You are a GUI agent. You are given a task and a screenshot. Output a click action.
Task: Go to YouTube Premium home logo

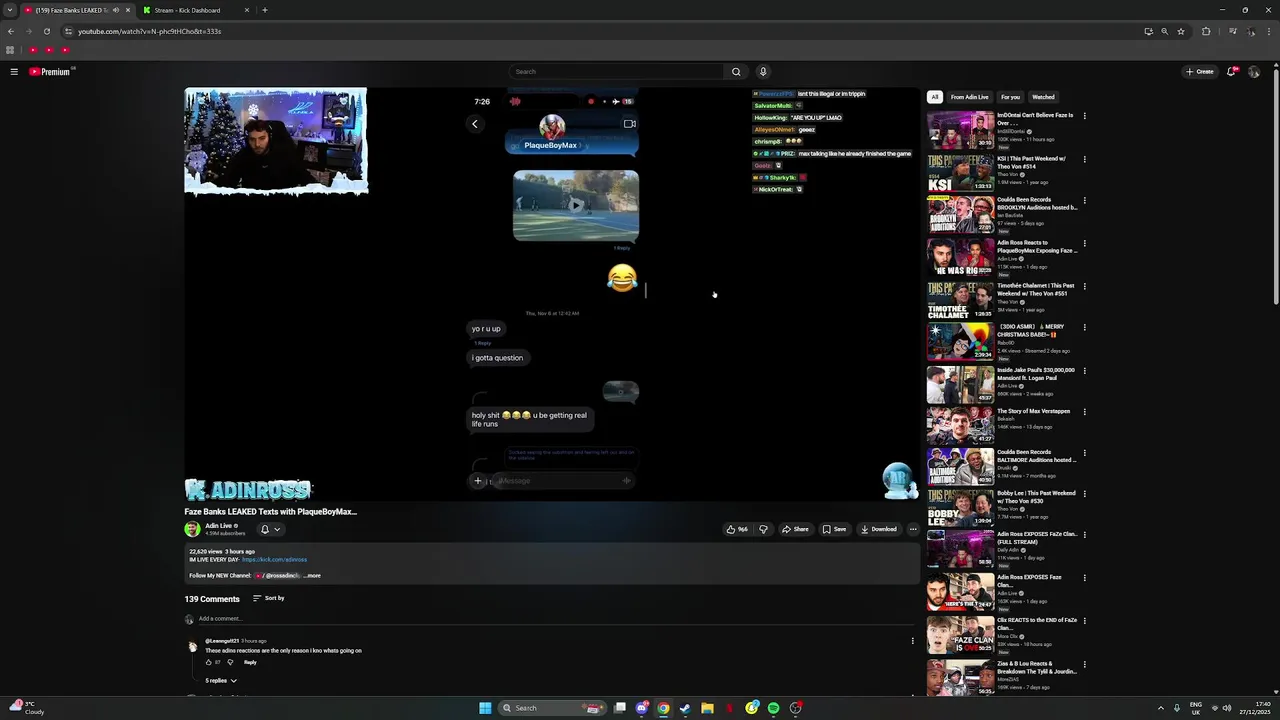[52, 72]
